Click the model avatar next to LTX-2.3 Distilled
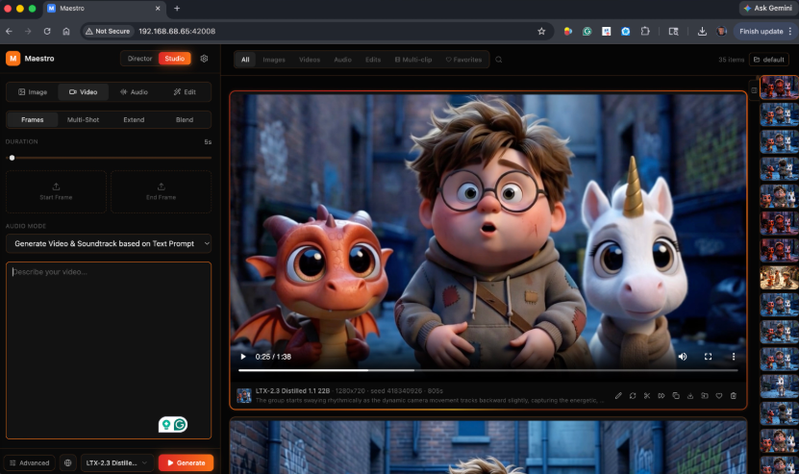Image resolution: width=799 pixels, height=474 pixels. (x=244, y=396)
